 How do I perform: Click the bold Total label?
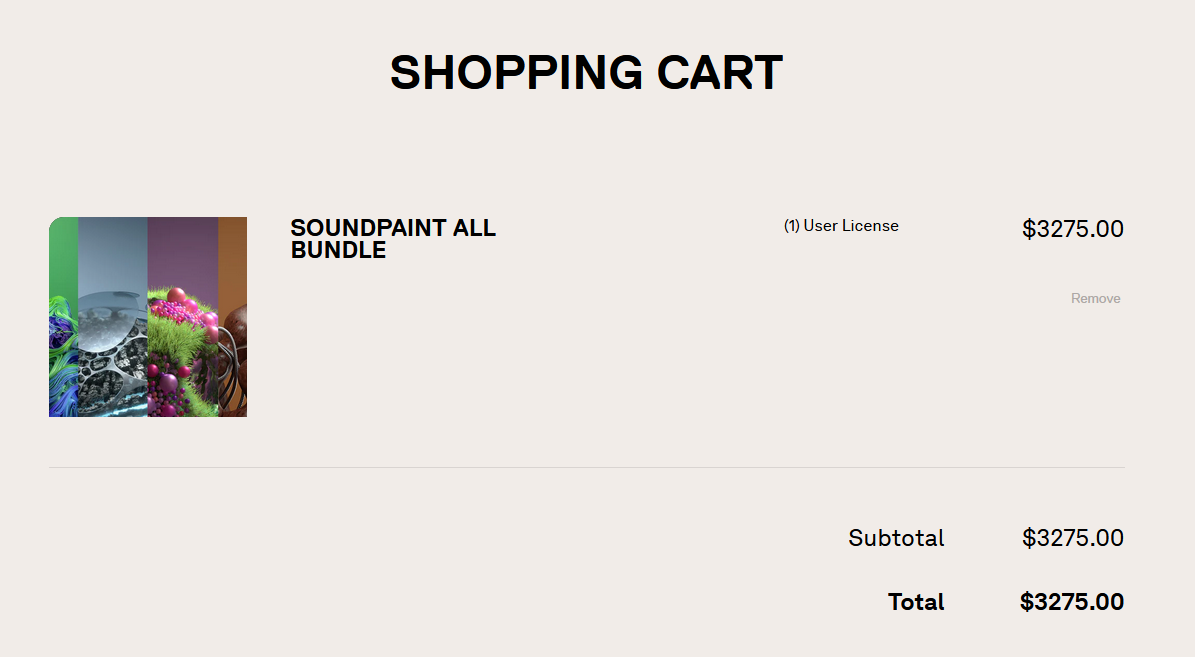click(916, 602)
